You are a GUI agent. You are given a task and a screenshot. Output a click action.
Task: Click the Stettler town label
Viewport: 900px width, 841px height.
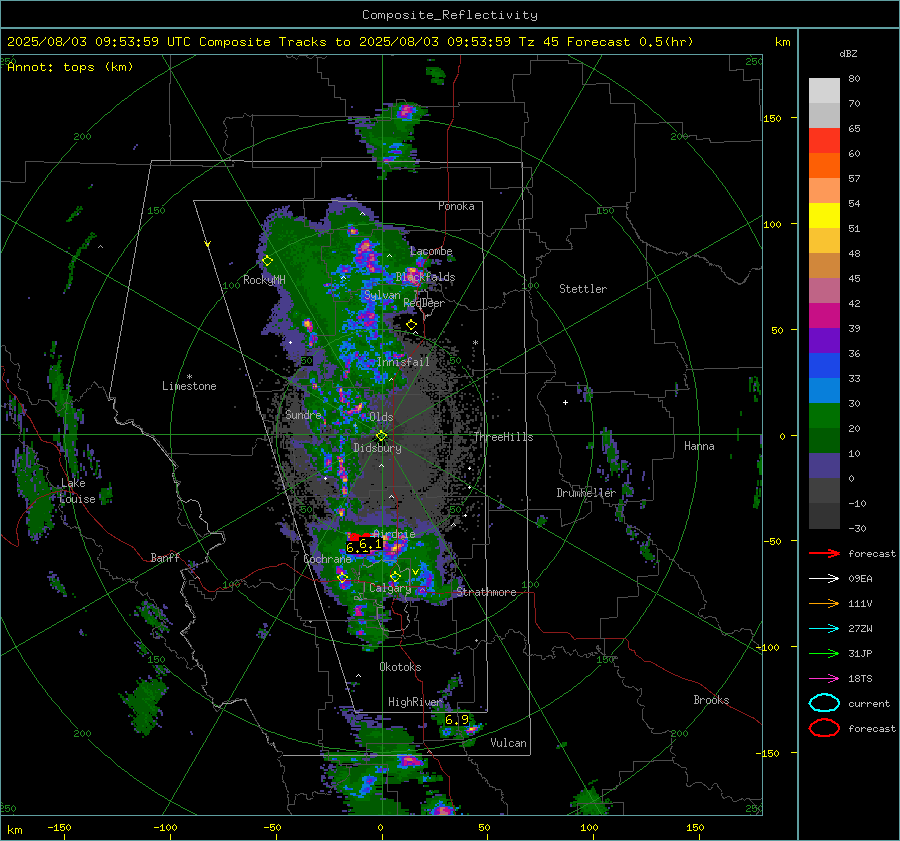[583, 289]
